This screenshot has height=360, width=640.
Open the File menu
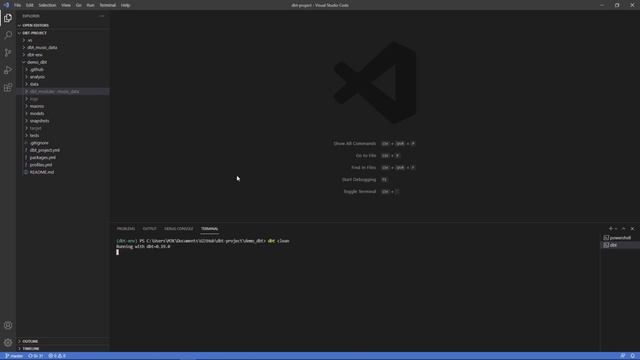[x=18, y=5]
